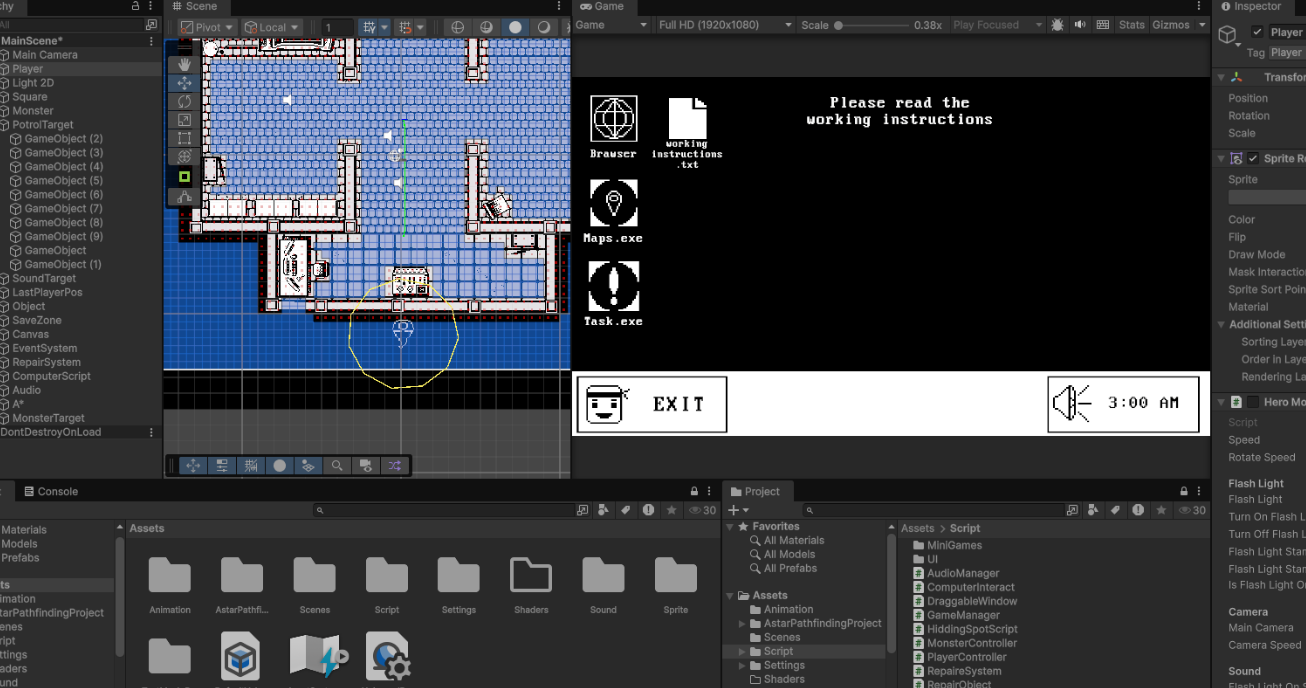Select GameObject (5) in Hierarchy
1306x688 pixels.
(x=63, y=181)
